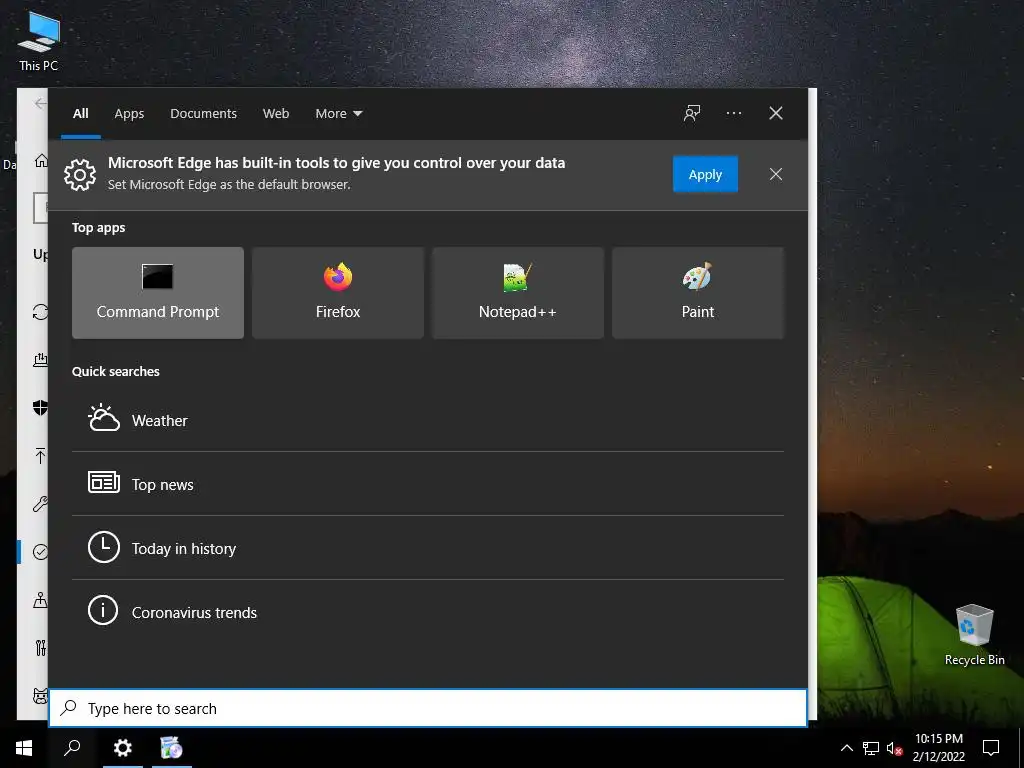The image size is (1024, 768).
Task: Open the taskbar app next to Settings
Action: pyautogui.click(x=172, y=748)
